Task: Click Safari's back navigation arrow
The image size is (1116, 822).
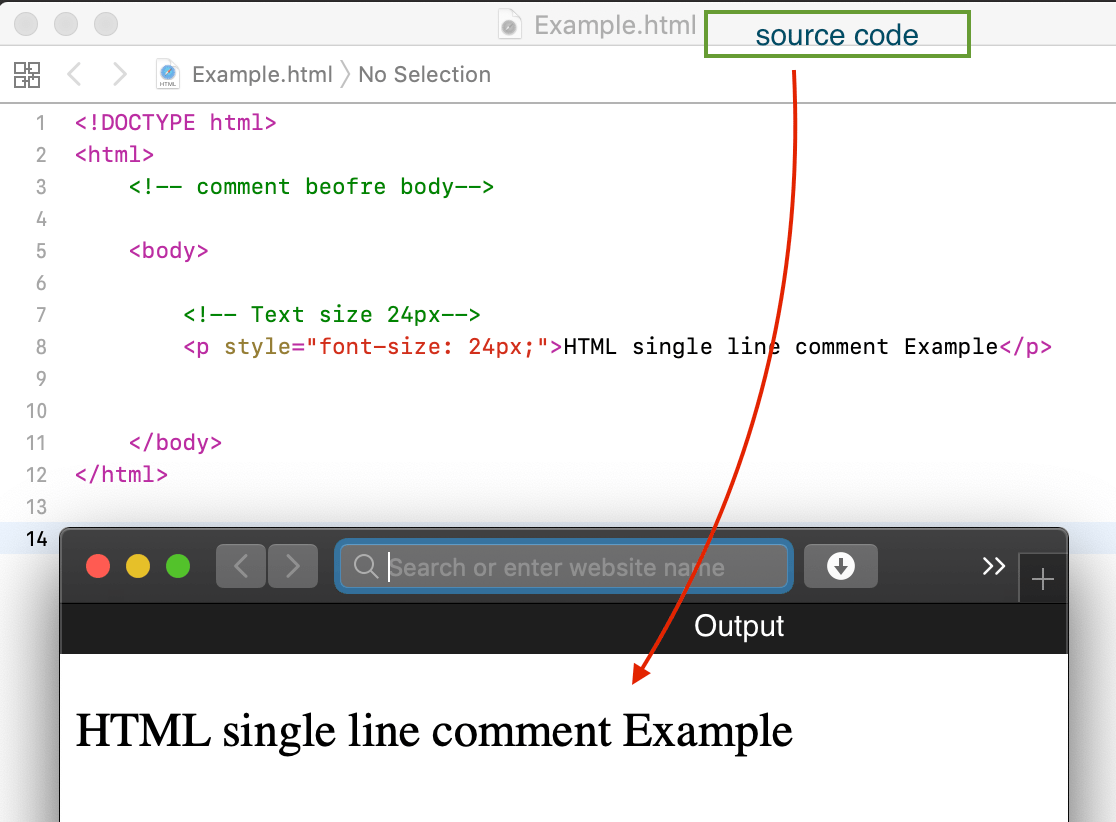Action: [240, 566]
